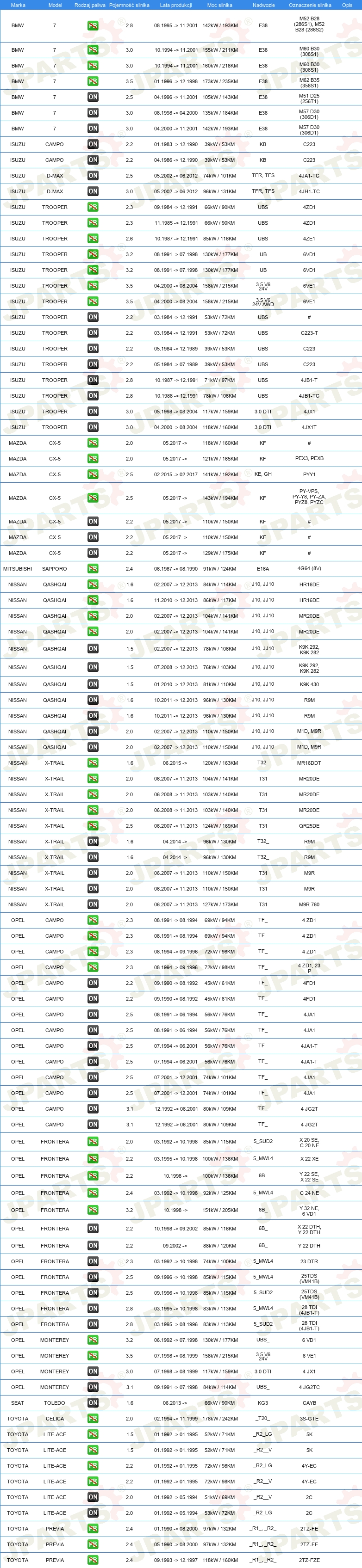Click petrol icon in FRONTERA C 24 NE row
This screenshot has width=362, height=1568.
[93, 1193]
